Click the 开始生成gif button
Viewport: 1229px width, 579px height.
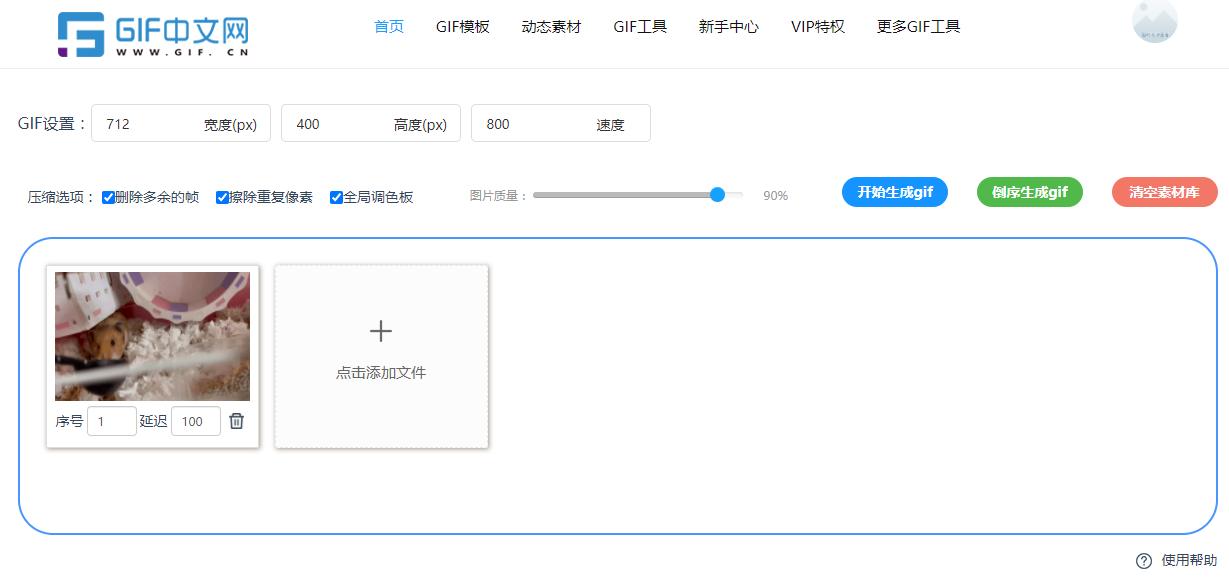(894, 192)
